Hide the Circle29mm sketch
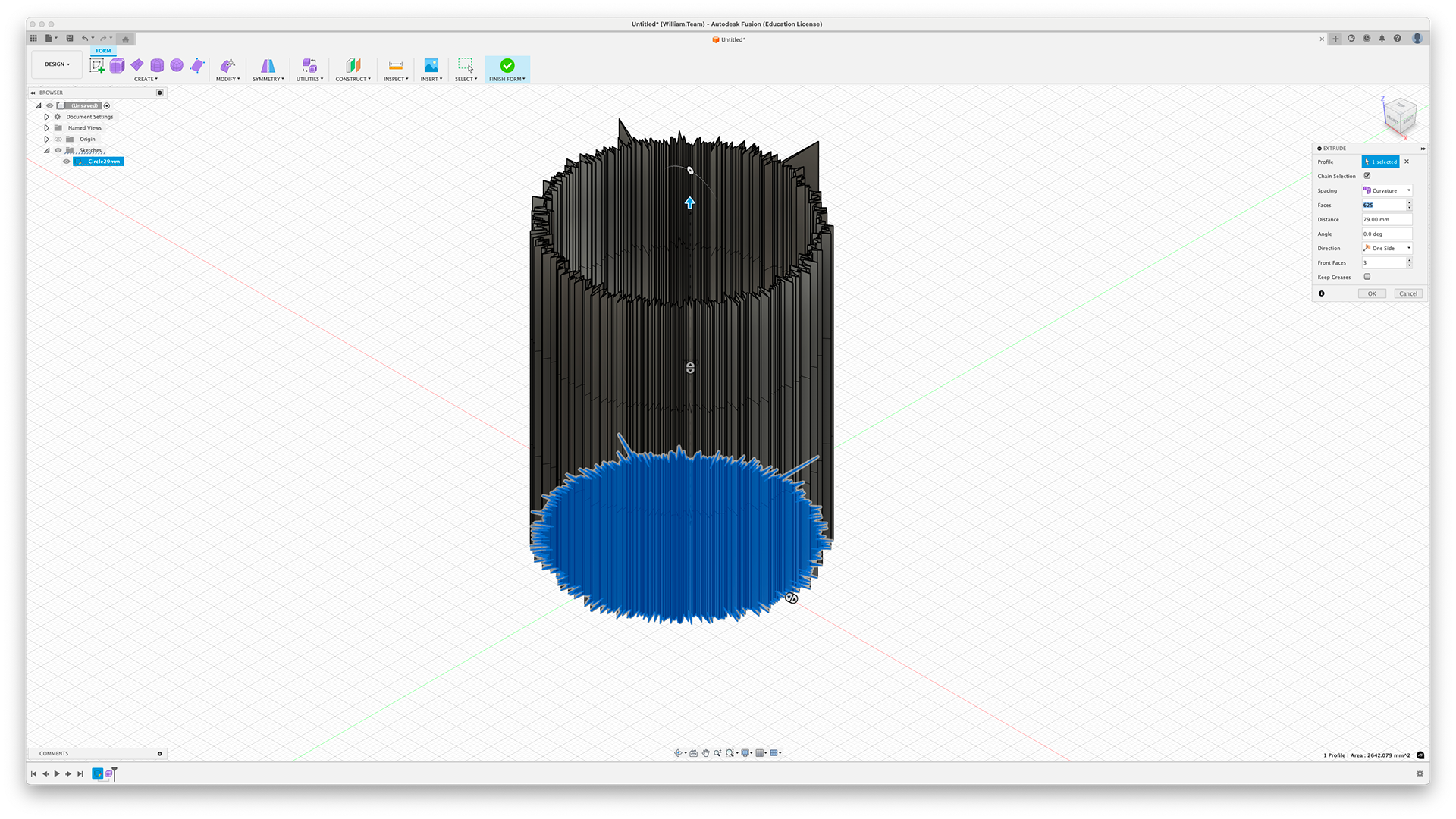1456x819 pixels. 67,162
